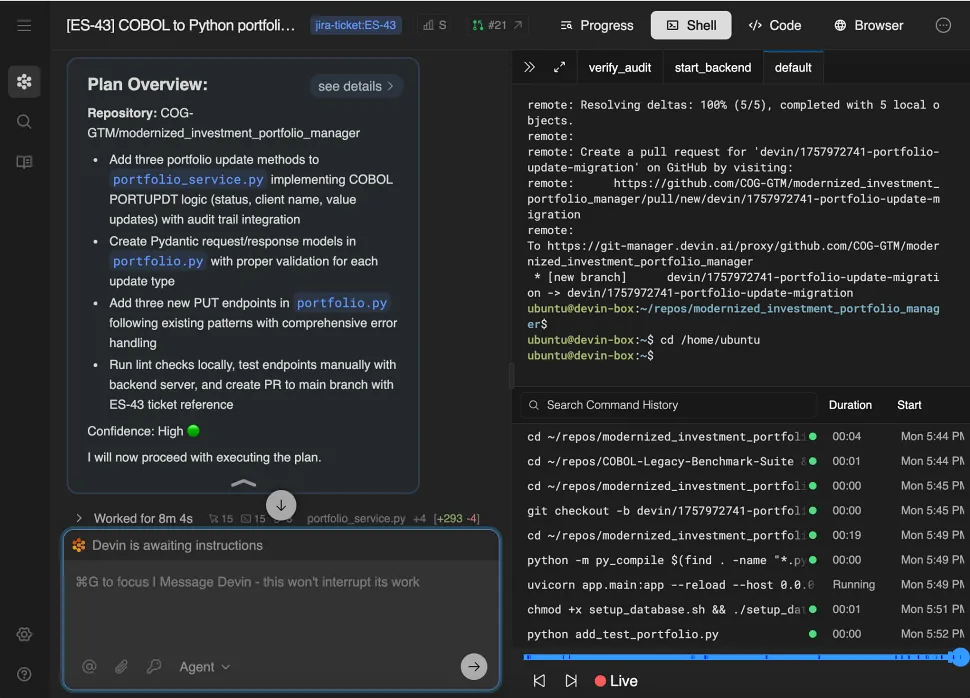Skip to previous command step

click(539, 681)
